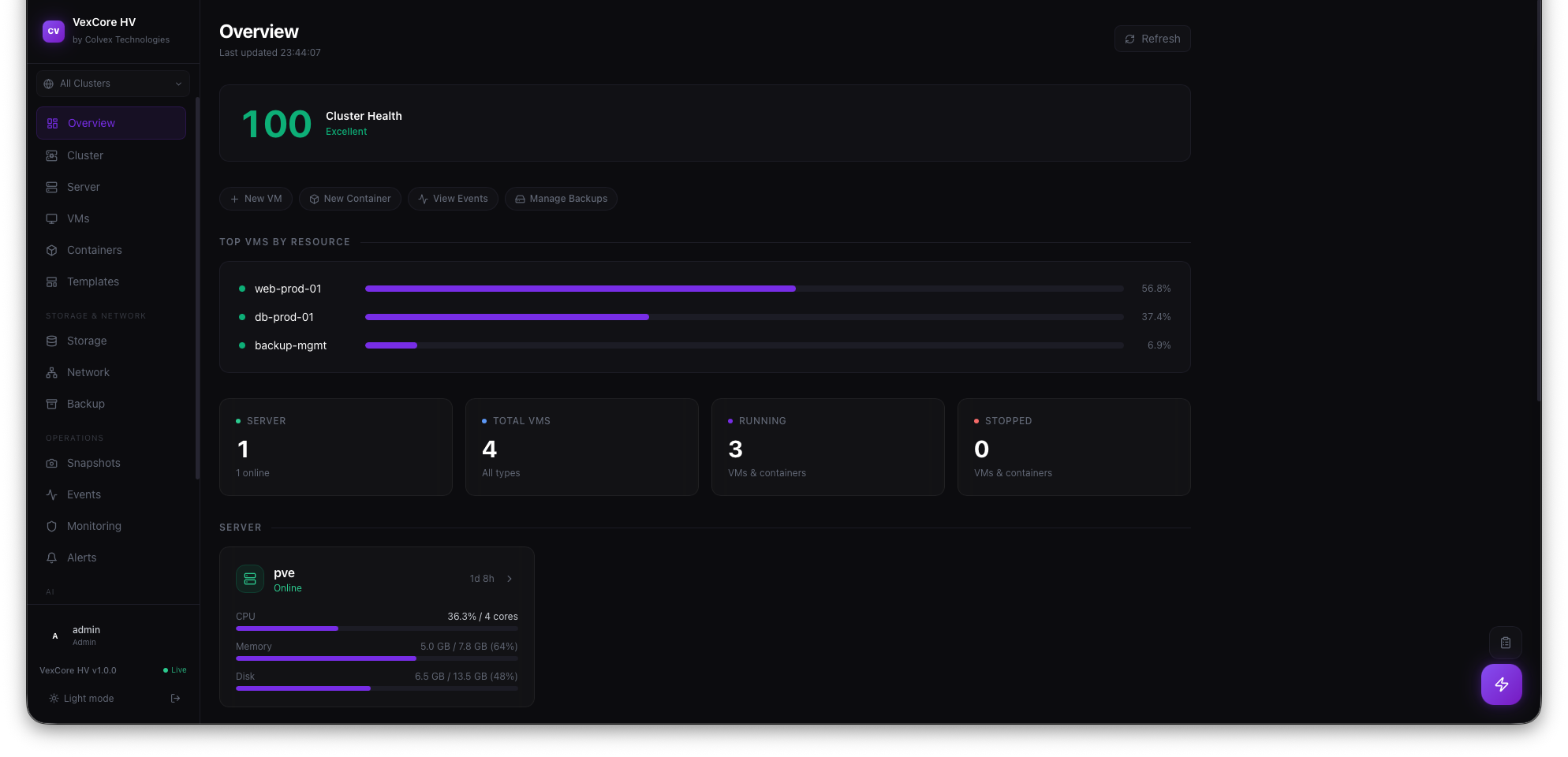Click the pve CPU usage bar
The width and height of the screenshot is (1568, 757).
click(x=377, y=628)
